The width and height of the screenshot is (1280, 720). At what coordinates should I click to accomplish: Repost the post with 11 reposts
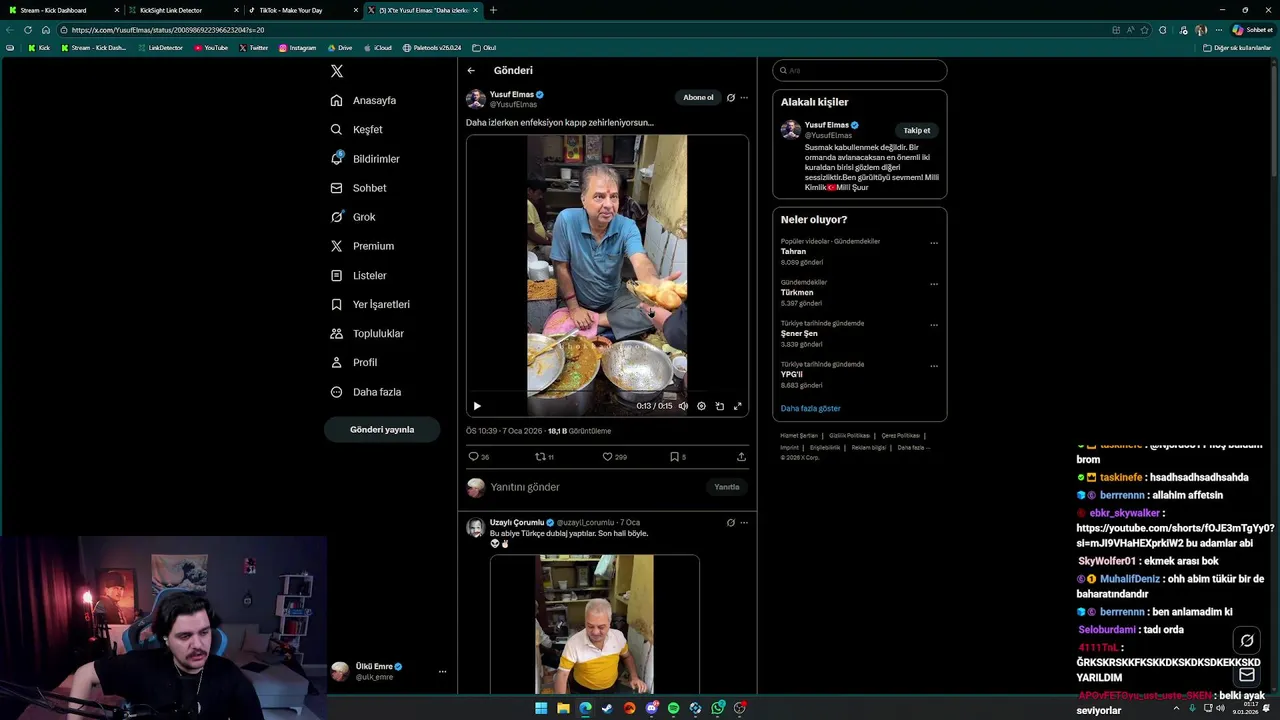coord(545,457)
